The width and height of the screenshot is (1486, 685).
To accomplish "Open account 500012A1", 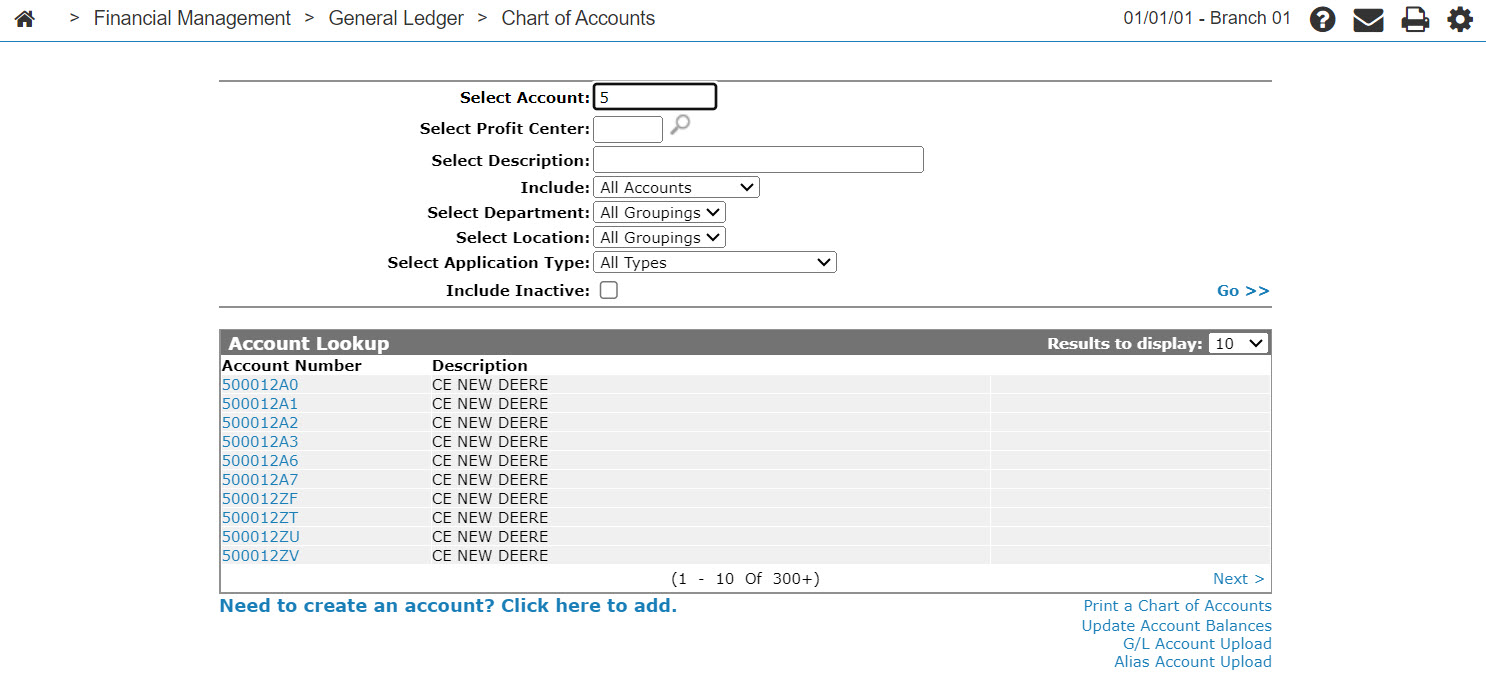I will (x=260, y=404).
